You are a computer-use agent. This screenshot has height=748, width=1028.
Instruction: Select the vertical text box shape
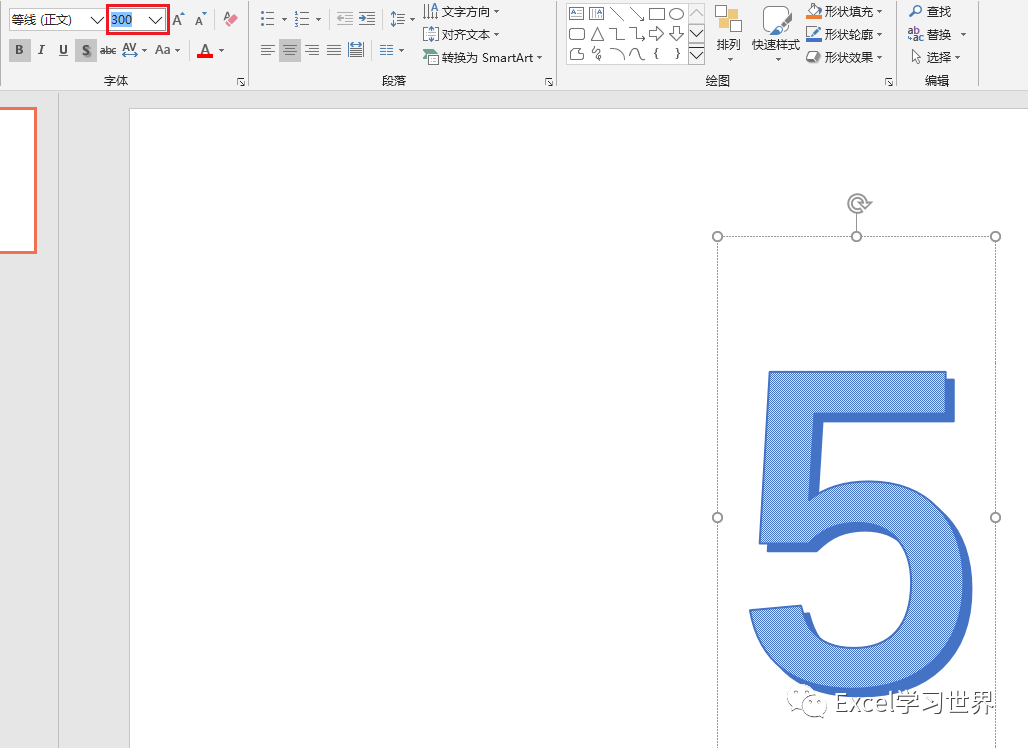point(597,13)
